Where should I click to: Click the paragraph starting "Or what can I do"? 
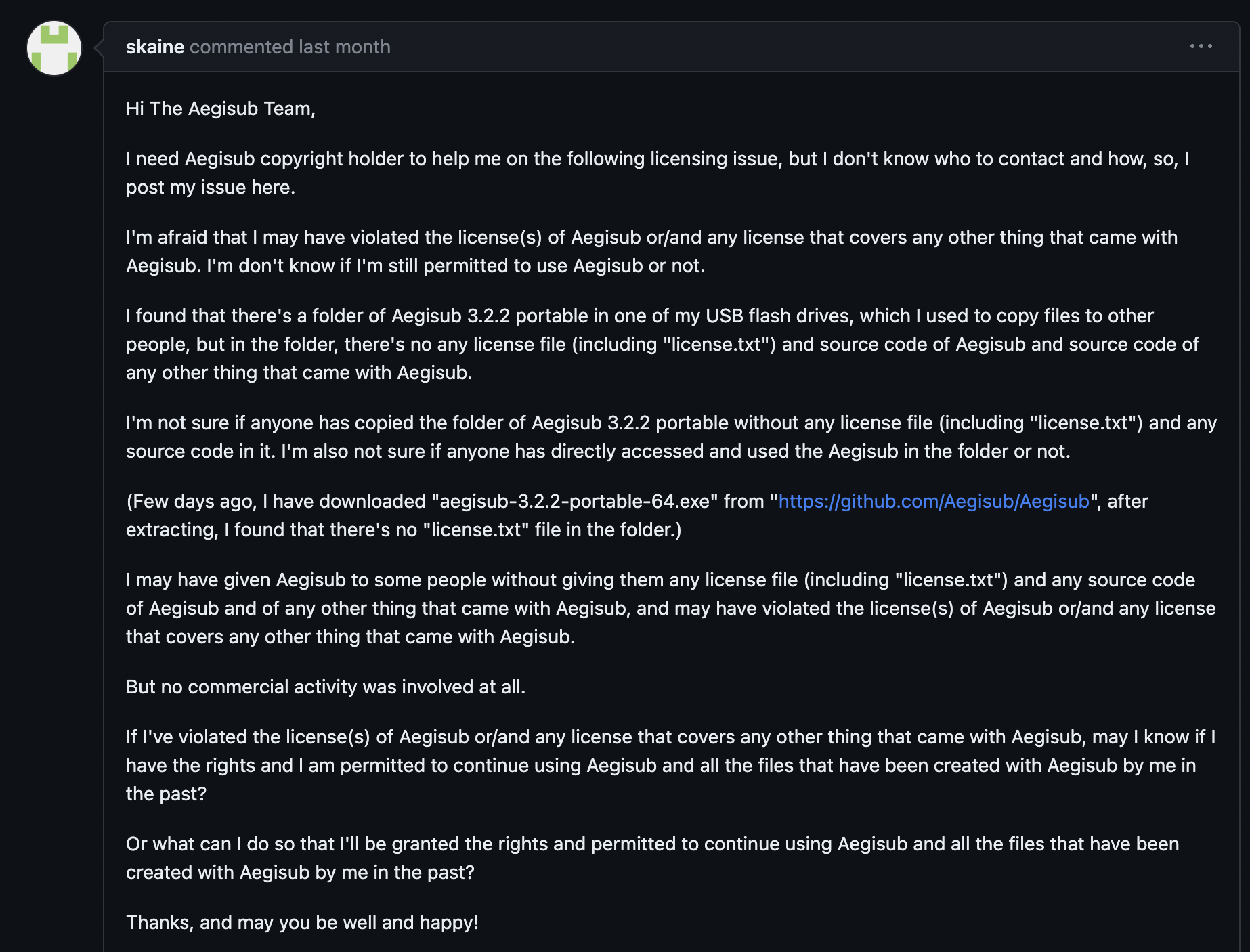[x=652, y=858]
